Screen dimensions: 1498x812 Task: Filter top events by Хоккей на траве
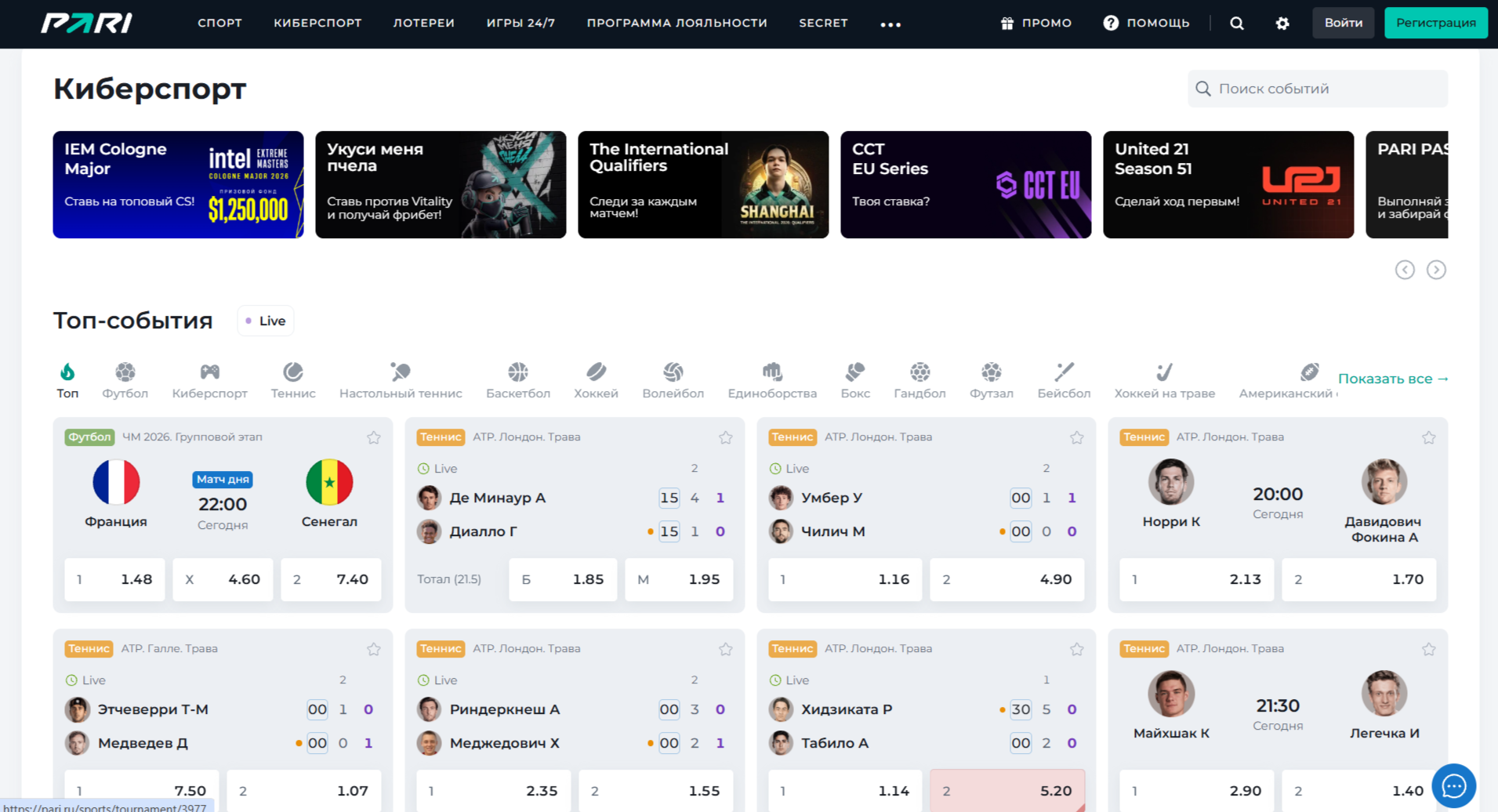pyautogui.click(x=1165, y=380)
